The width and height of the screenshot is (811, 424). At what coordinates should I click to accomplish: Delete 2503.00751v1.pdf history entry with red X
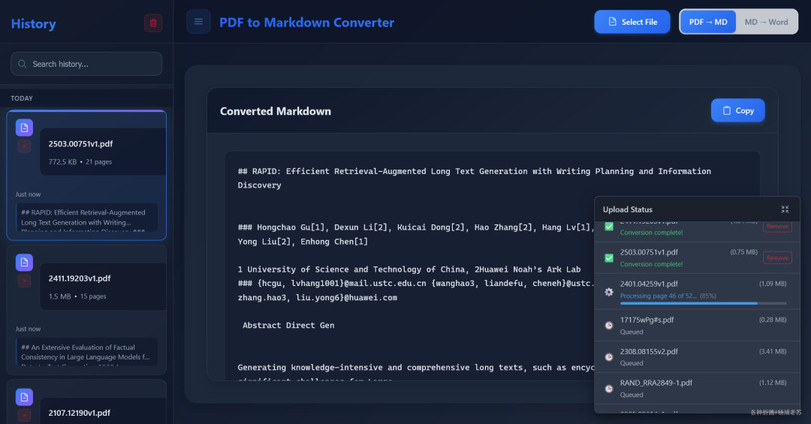tap(24, 146)
